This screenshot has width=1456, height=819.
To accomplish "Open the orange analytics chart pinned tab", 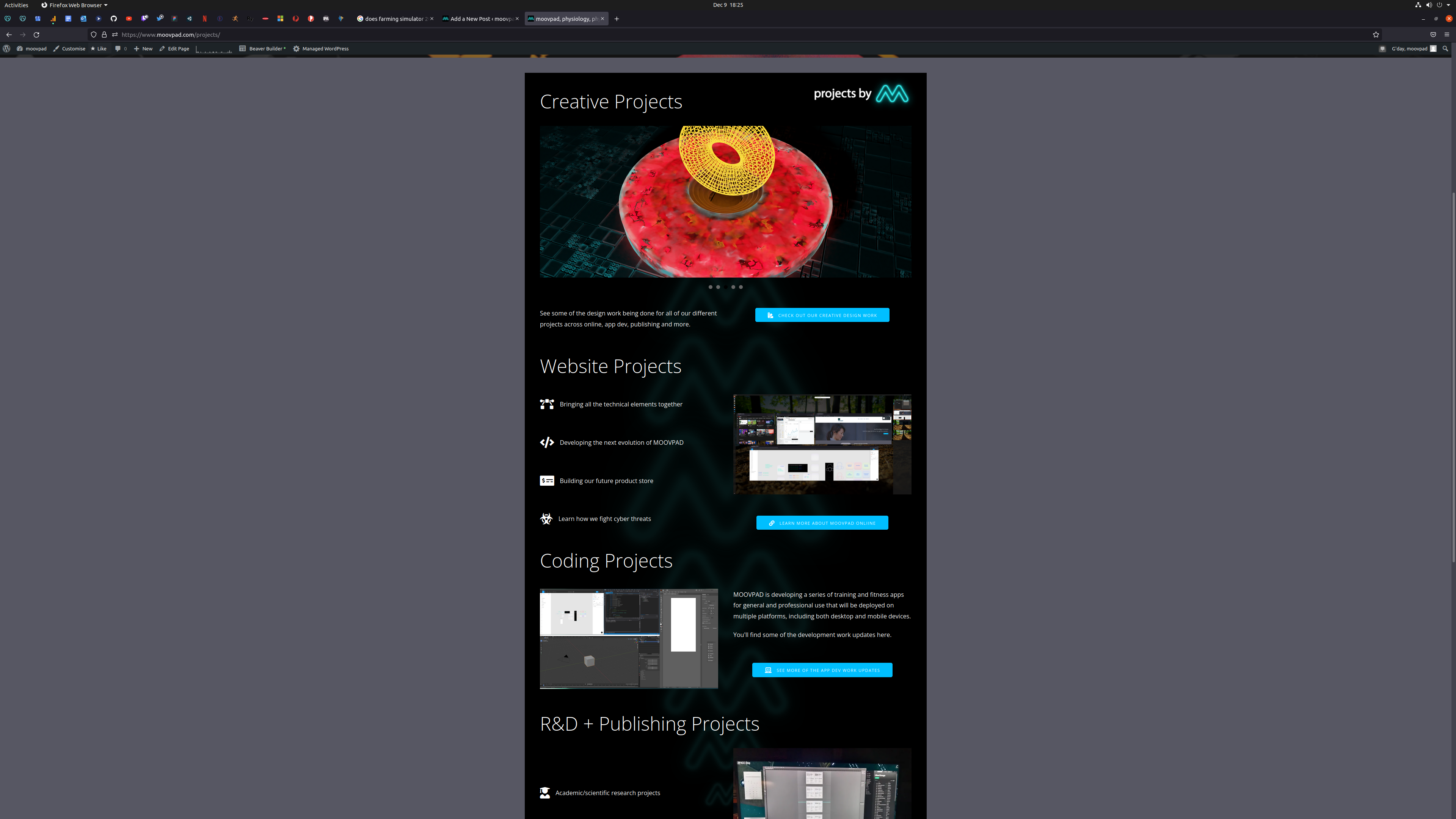I will 53,19.
